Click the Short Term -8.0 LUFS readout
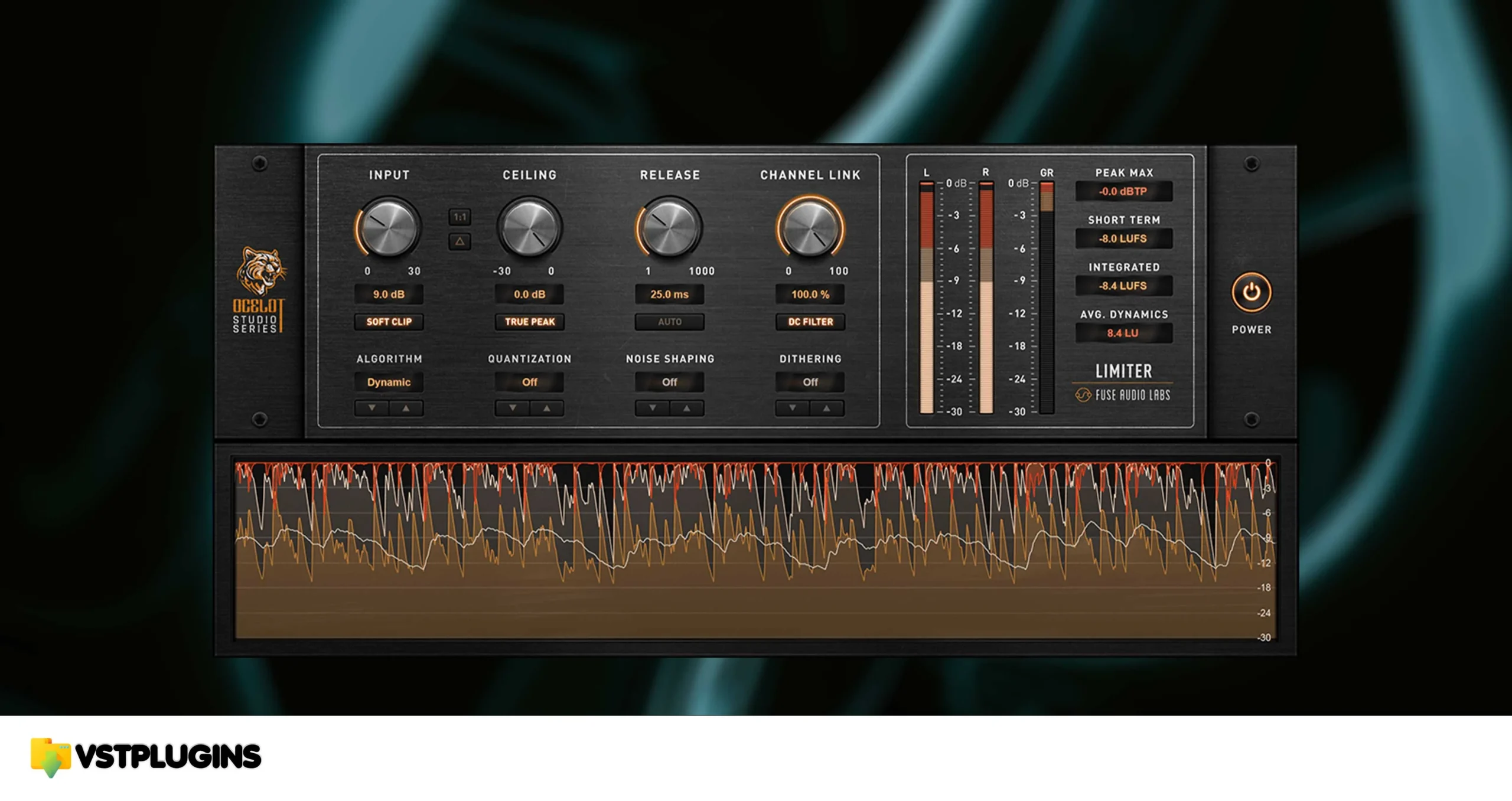The width and height of the screenshot is (1512, 801). (x=1123, y=238)
